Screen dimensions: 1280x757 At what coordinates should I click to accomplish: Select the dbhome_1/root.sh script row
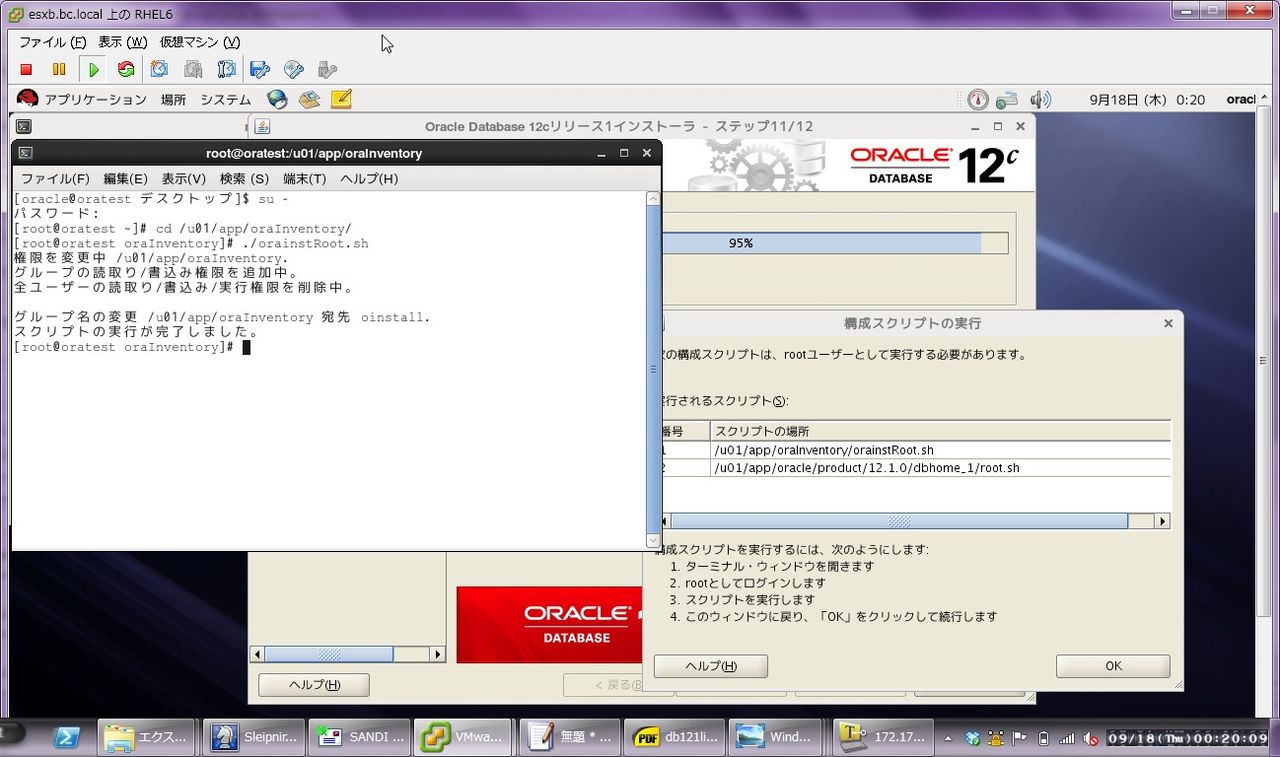tap(914, 468)
